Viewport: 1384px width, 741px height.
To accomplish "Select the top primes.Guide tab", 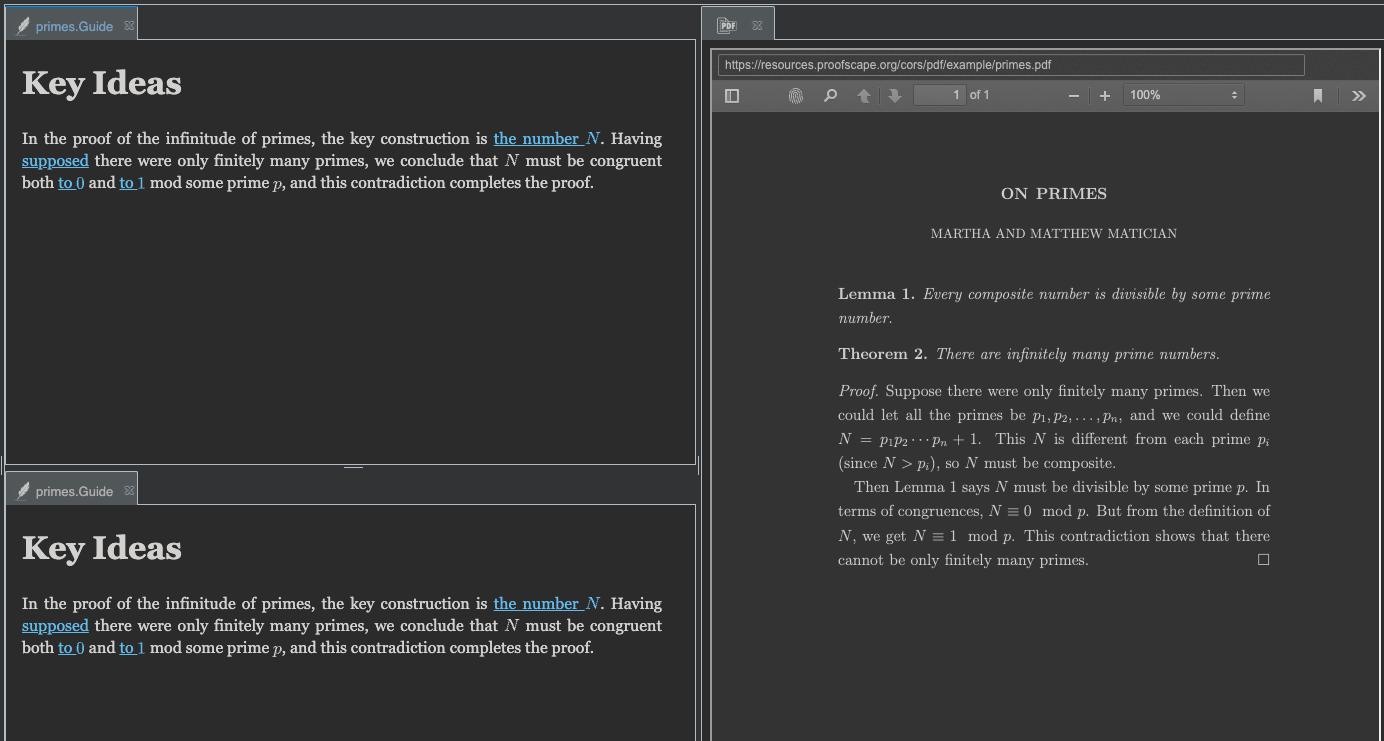I will [74, 26].
